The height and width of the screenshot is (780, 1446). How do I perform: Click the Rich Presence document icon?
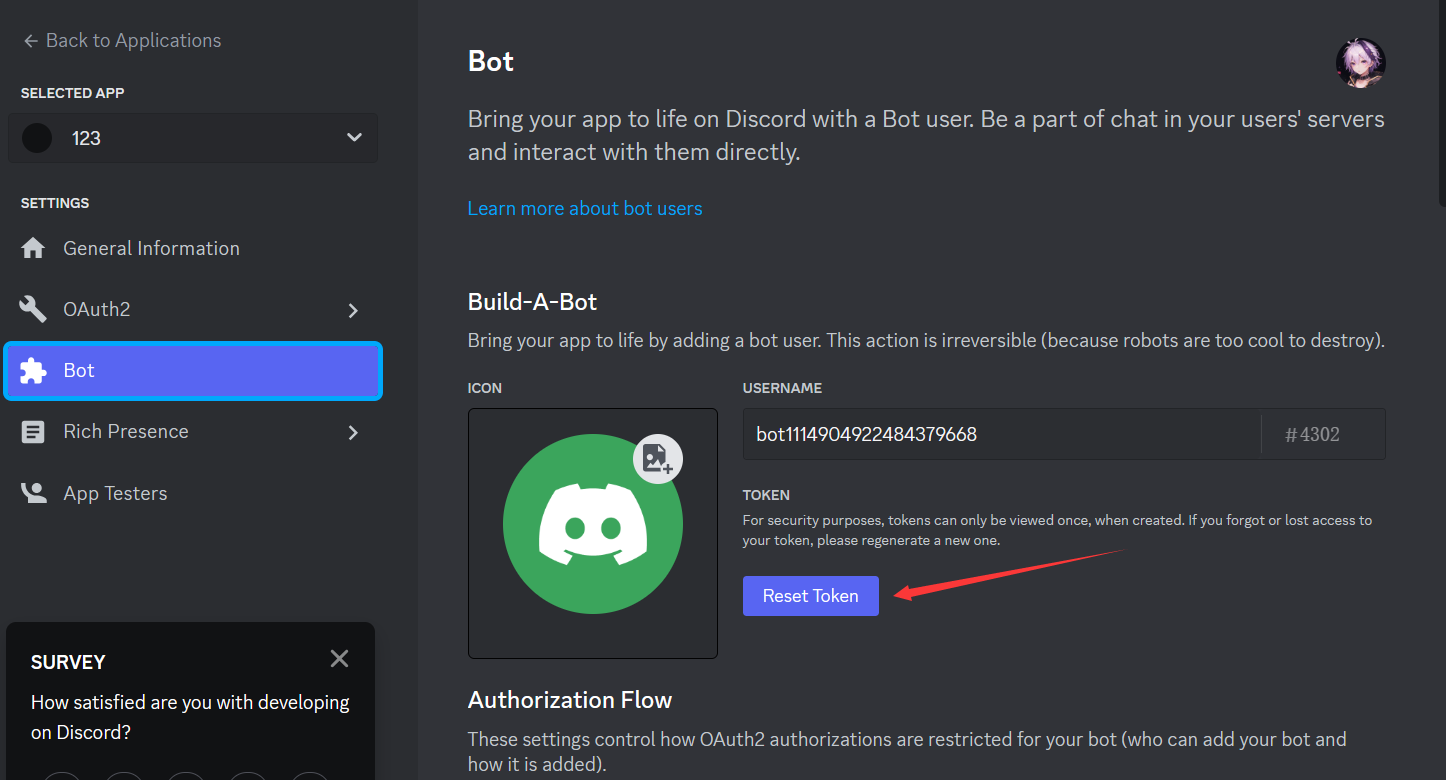[33, 432]
